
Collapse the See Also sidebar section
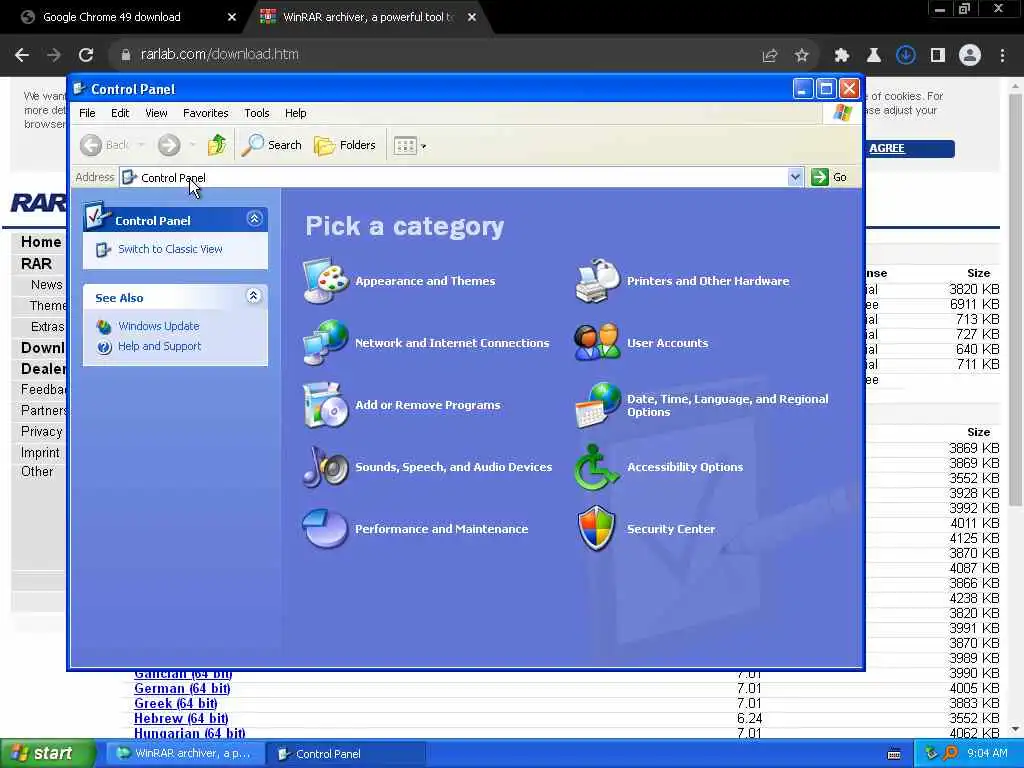coord(253,296)
